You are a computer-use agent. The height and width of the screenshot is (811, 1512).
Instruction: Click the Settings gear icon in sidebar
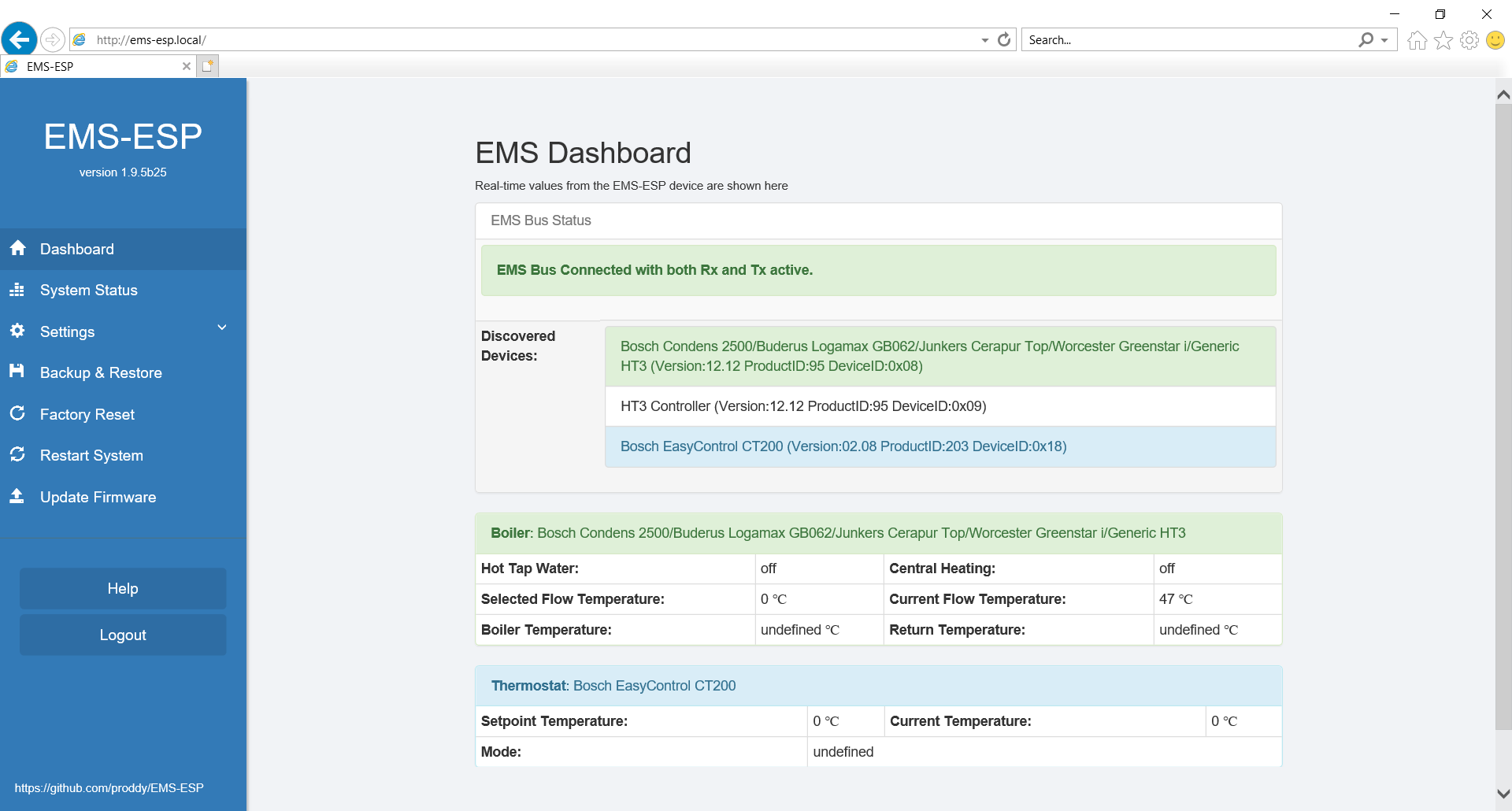click(17, 331)
